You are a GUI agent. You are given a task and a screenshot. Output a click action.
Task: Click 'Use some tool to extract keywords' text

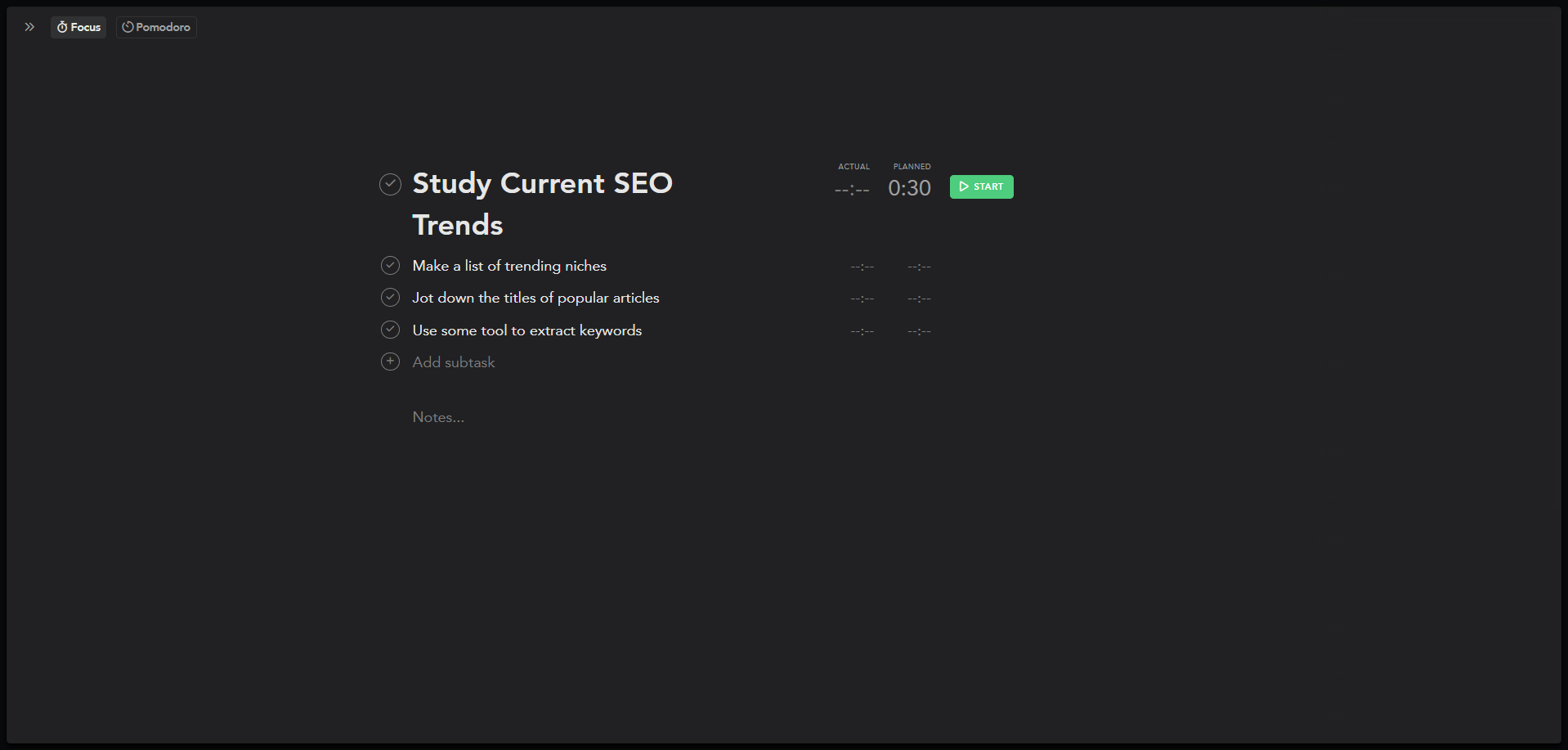[526, 330]
